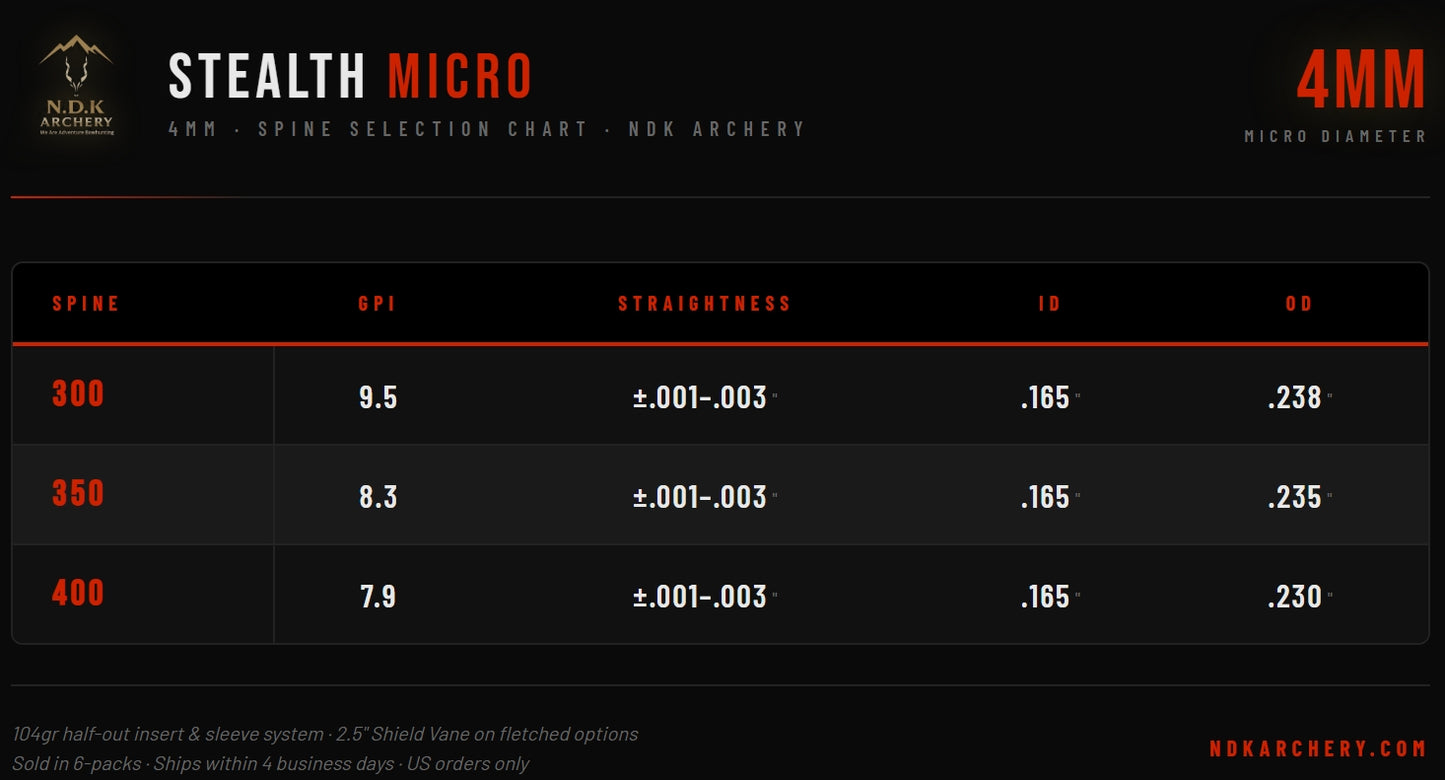The image size is (1445, 780).
Task: Click the OD column header
Action: [1299, 304]
